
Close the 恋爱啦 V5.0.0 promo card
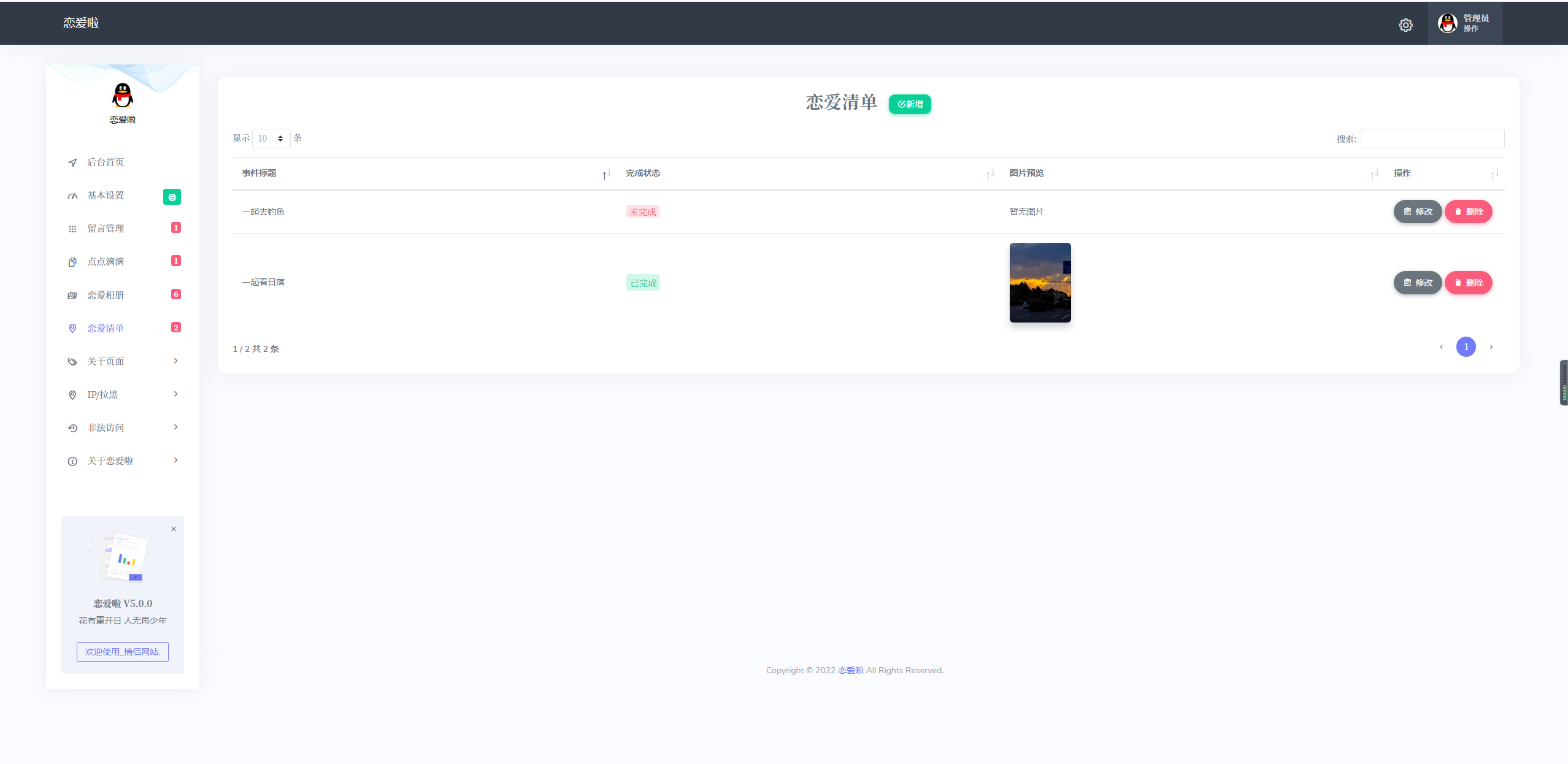tap(174, 529)
